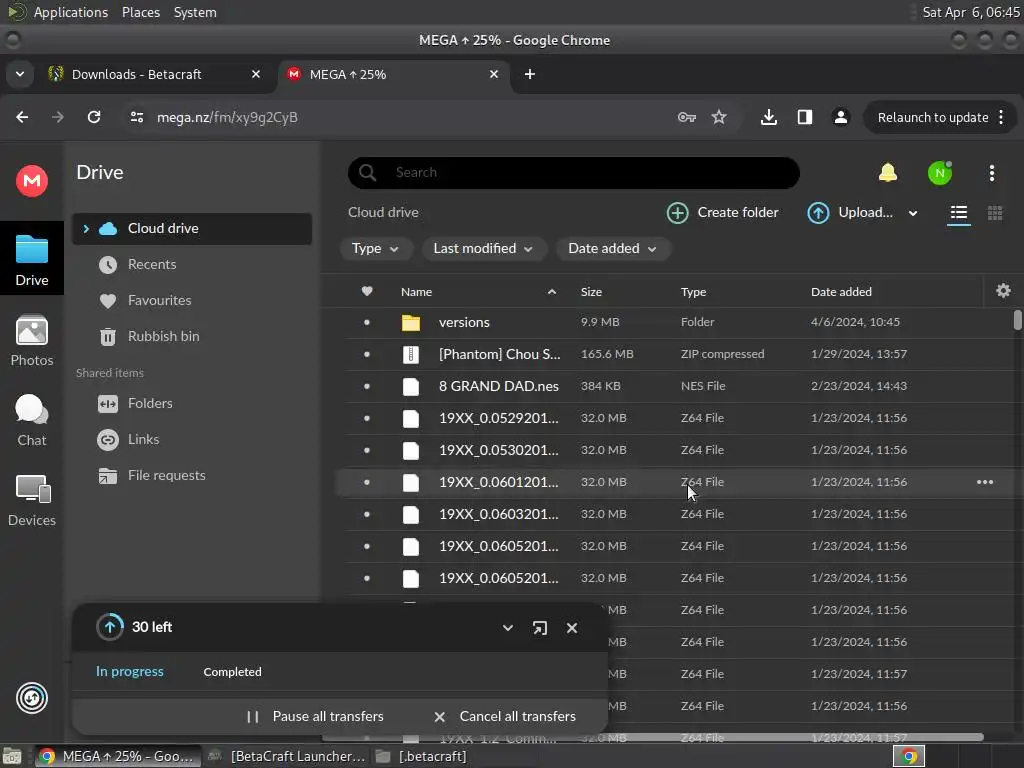Click vertical scrollbar of file list
Viewport: 1024px width, 768px height.
pyautogui.click(x=1017, y=320)
